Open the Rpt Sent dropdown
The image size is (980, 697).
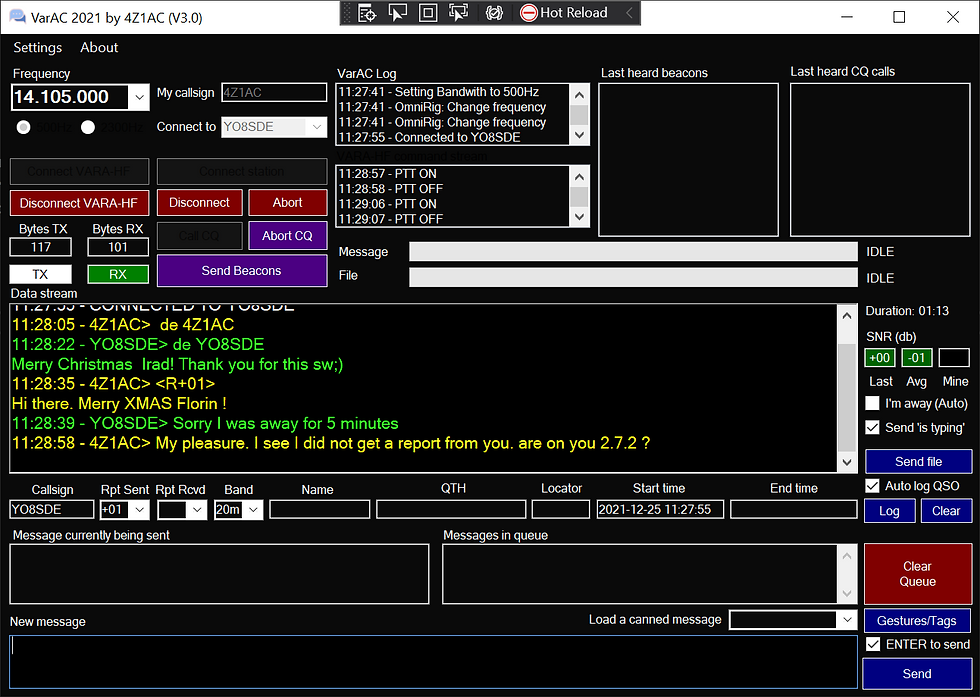(x=140, y=510)
